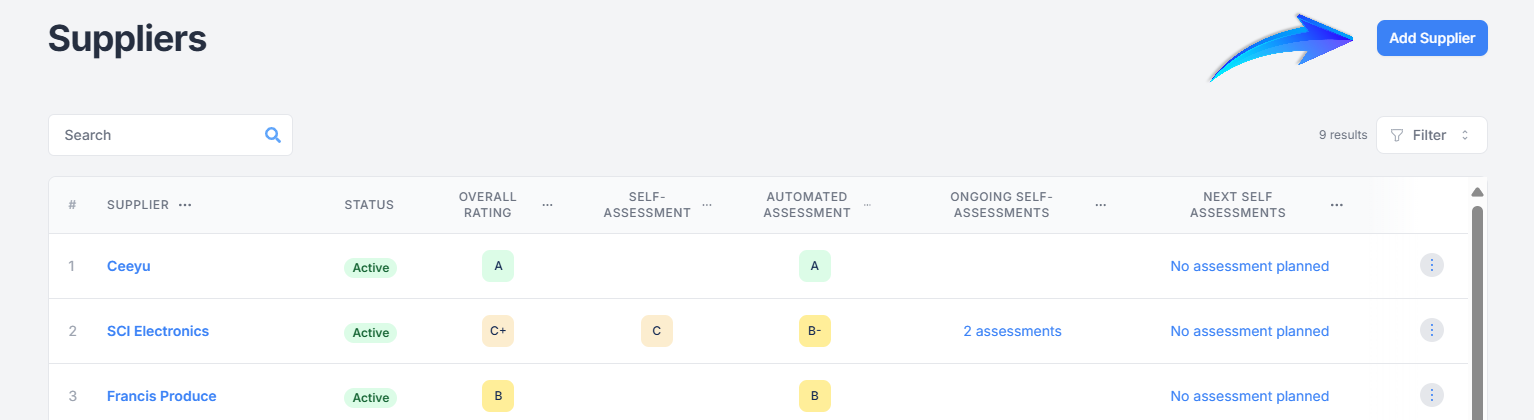Open the three-dot menu for Ceeyu row

point(1432,265)
